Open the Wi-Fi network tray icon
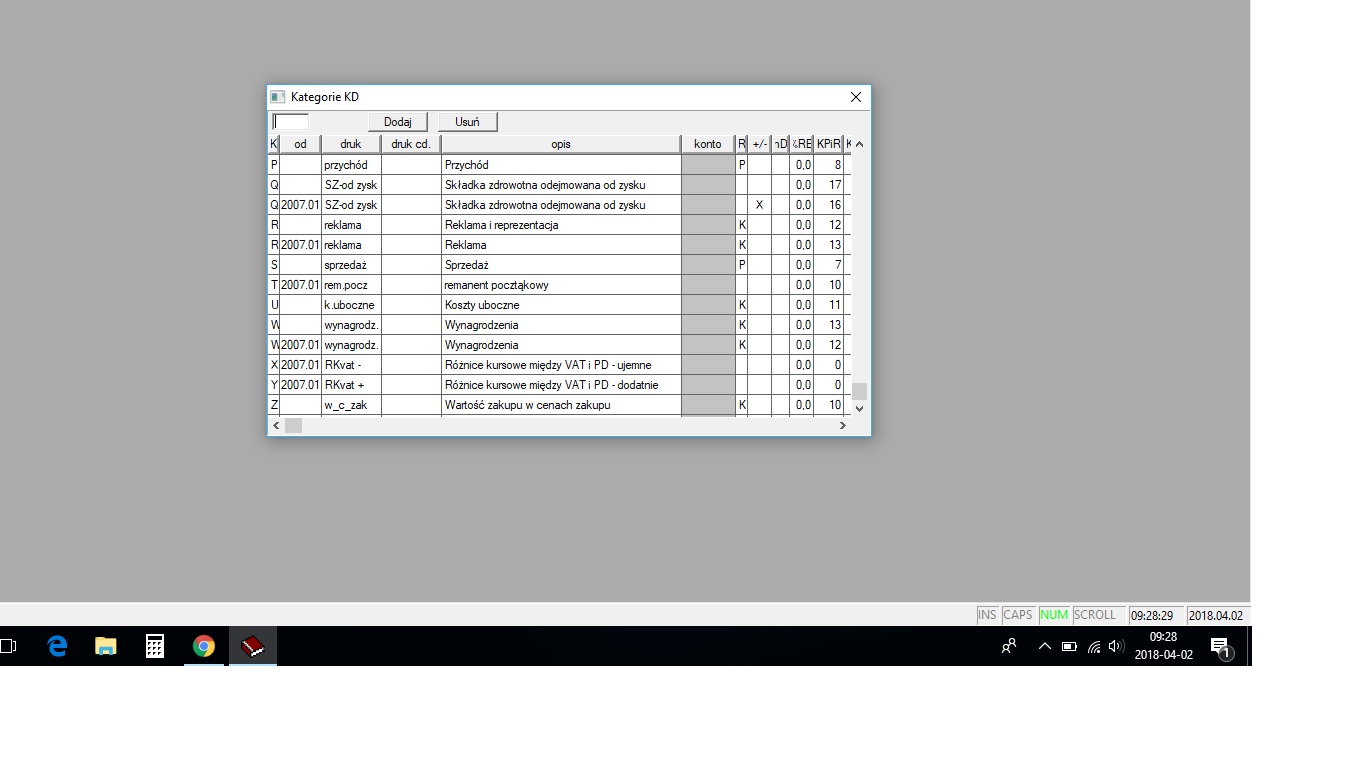Image resolution: width=1366 pixels, height=768 pixels. click(1093, 647)
